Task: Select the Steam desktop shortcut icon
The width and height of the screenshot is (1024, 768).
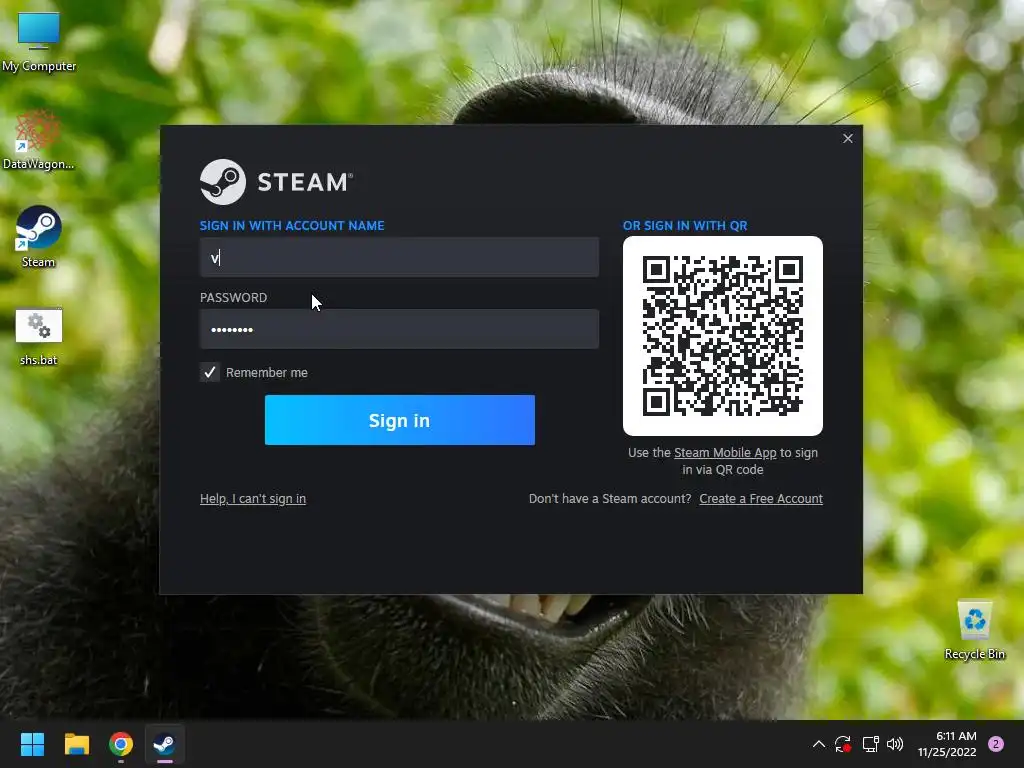Action: coord(38,236)
